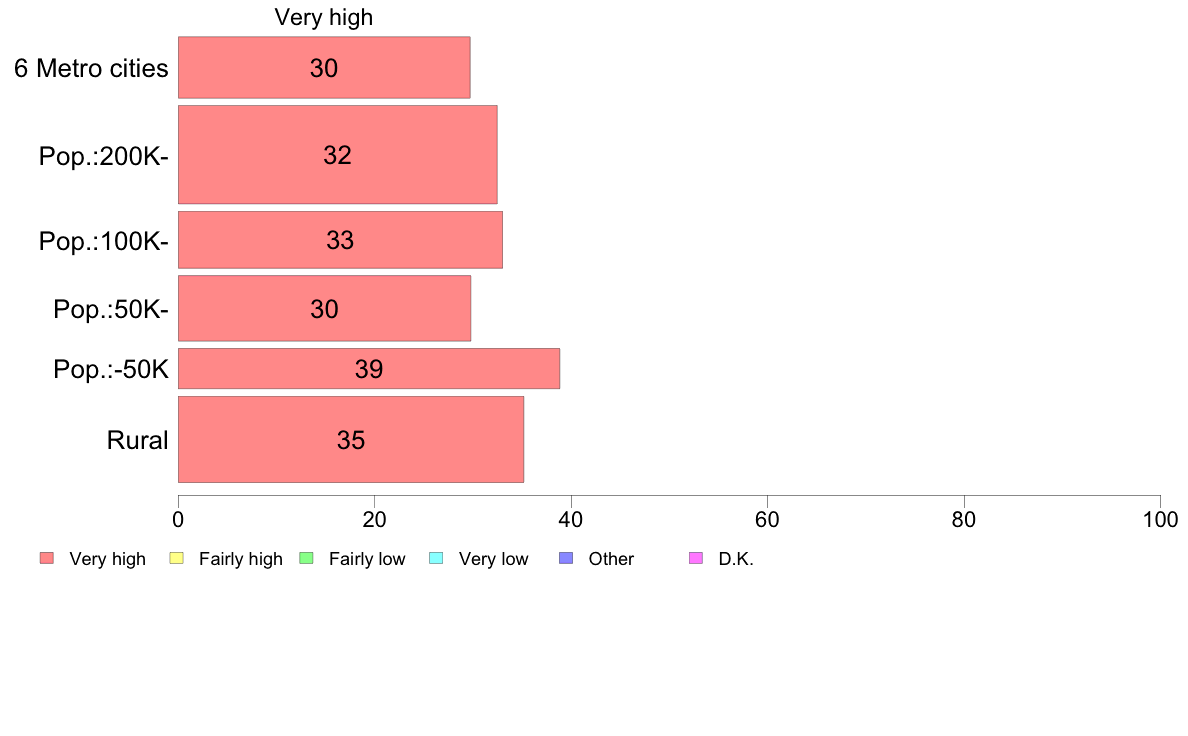Click the yellow Fairly high legend swatch
The height and width of the screenshot is (736, 1188).
(x=177, y=559)
